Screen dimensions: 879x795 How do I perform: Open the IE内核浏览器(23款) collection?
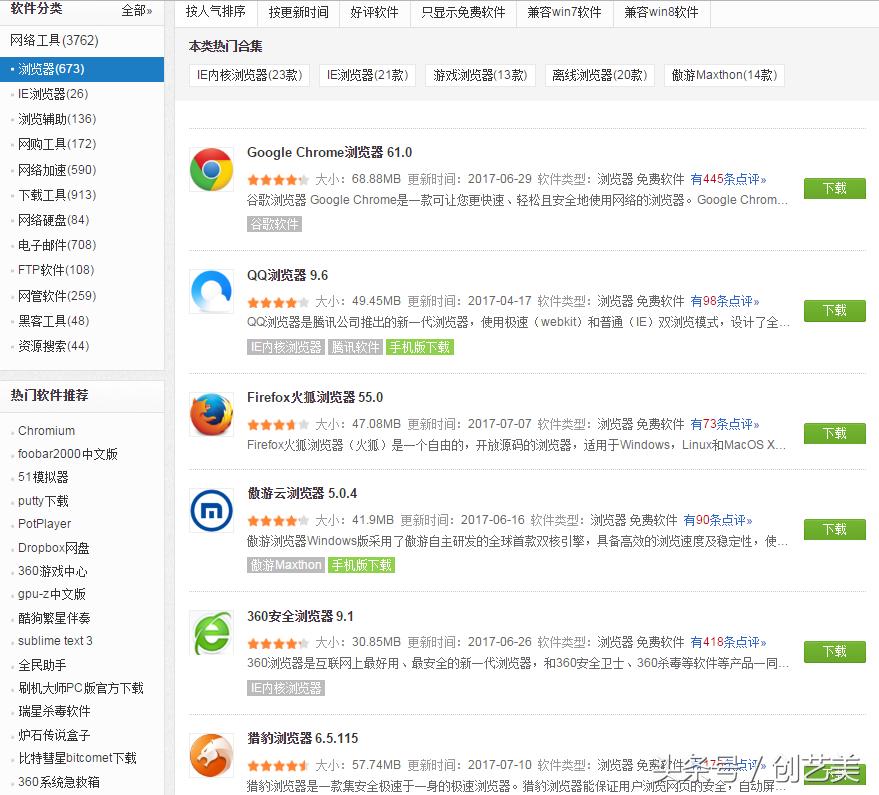(249, 75)
